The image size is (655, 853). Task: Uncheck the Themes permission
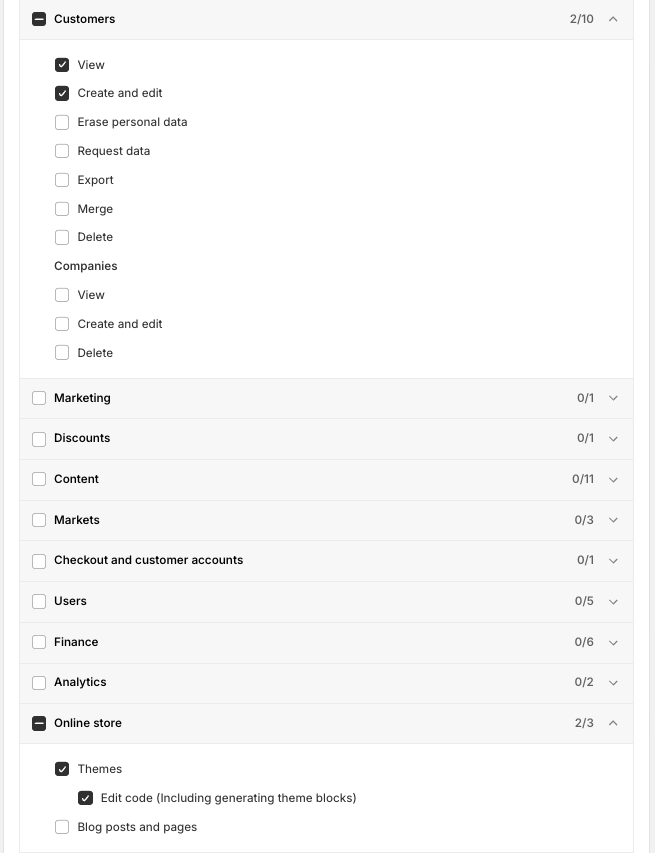(x=62, y=769)
